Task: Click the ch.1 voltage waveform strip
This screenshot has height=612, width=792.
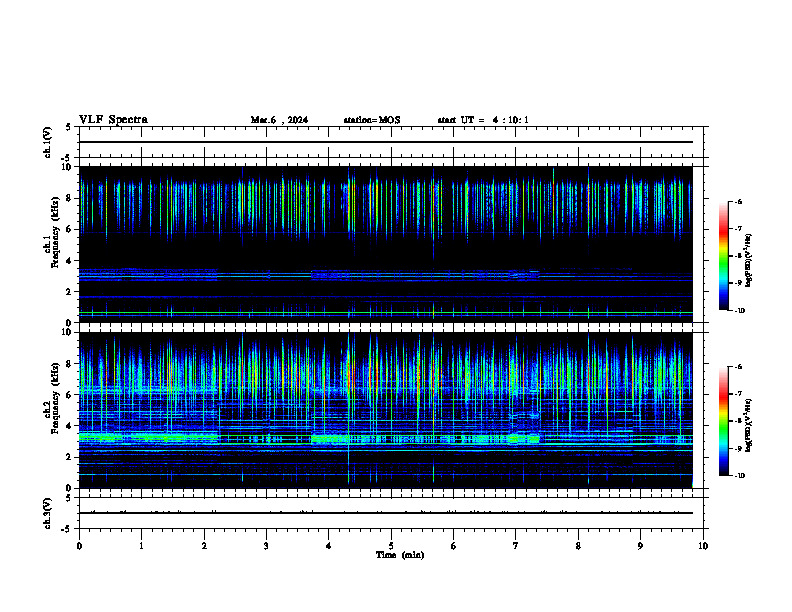Action: [x=391, y=142]
